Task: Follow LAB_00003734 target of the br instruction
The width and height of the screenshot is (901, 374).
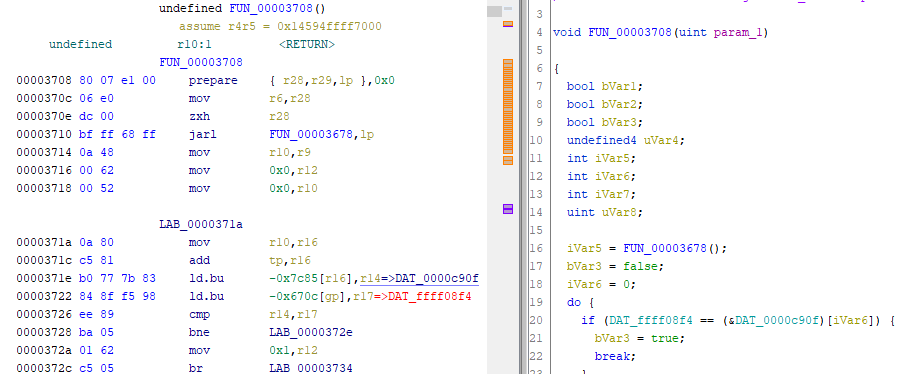Action: tap(310, 368)
